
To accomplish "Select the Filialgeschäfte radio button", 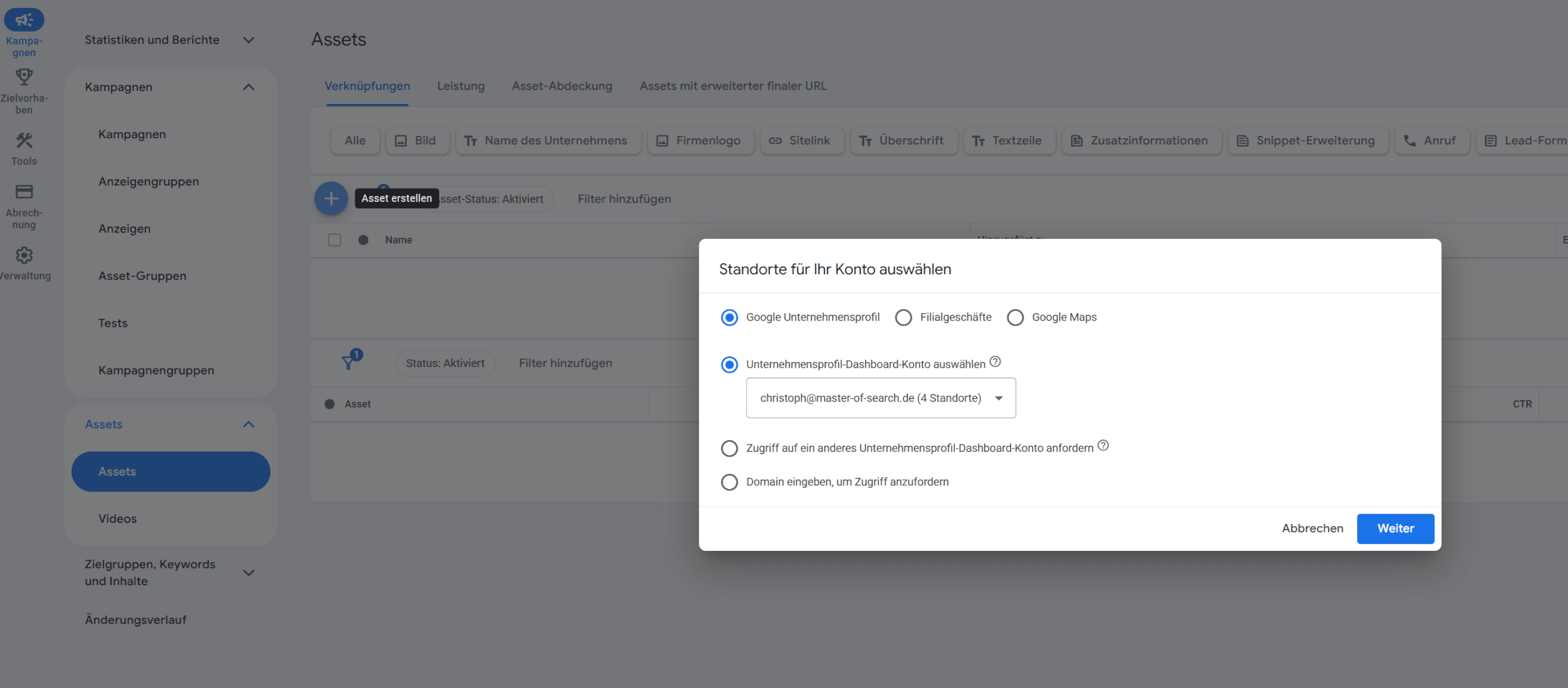I will pos(903,317).
